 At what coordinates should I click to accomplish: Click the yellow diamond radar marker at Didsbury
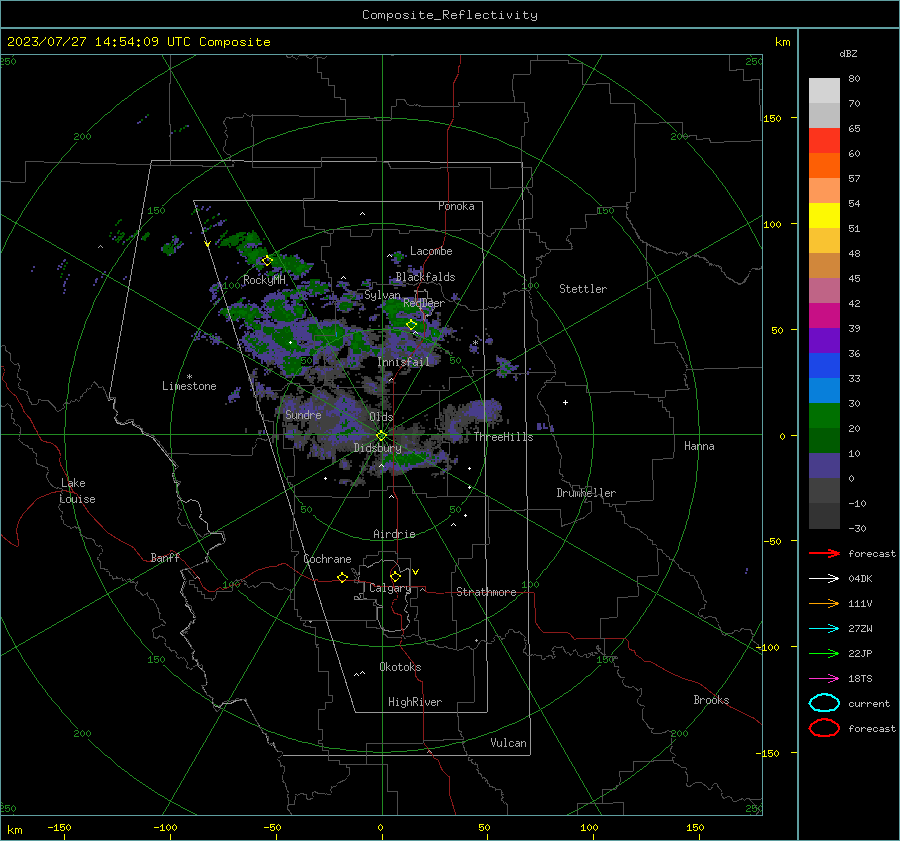point(381,436)
